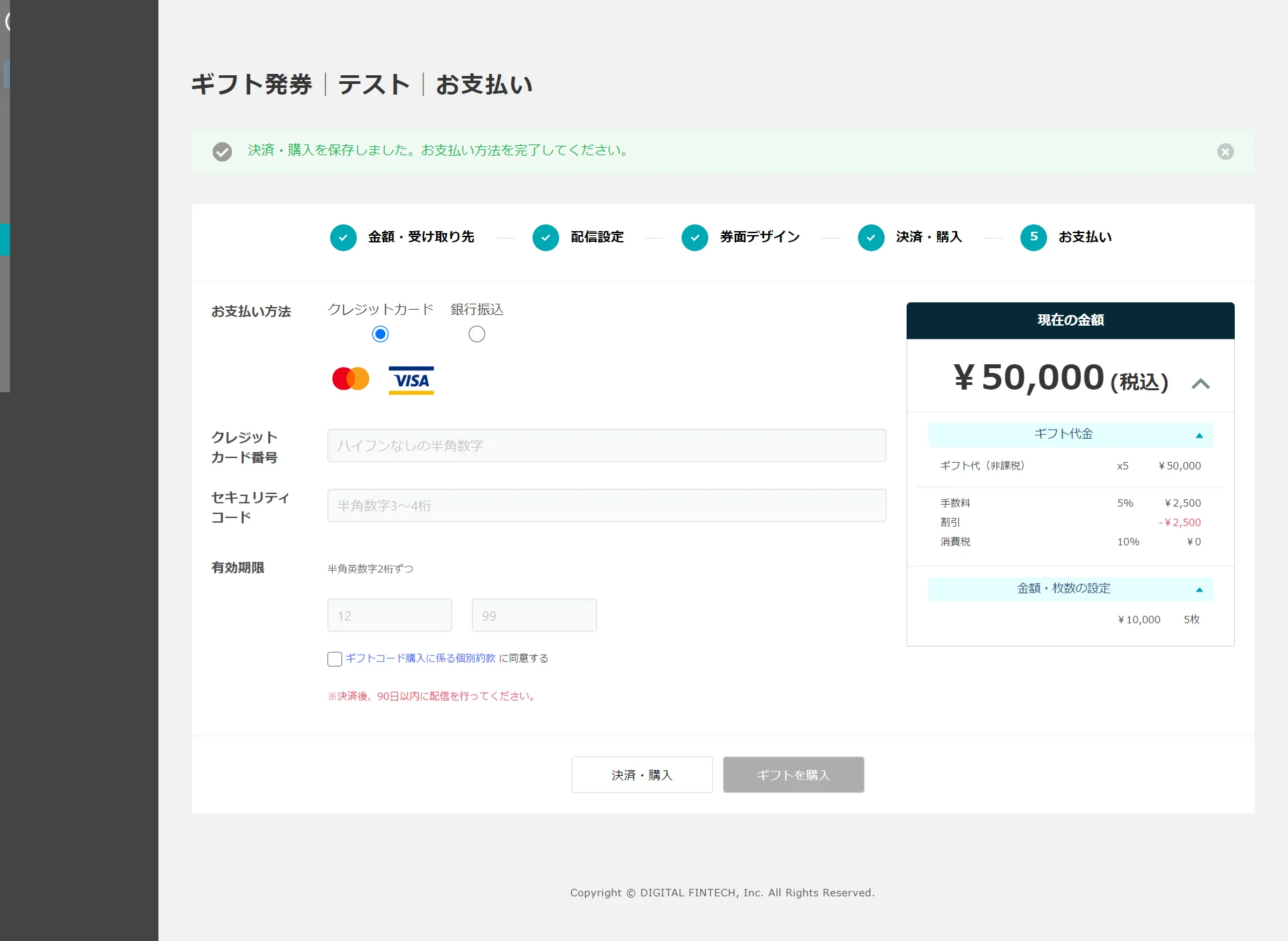Click the 決済・購入 back button
This screenshot has height=941, width=1288.
tap(642, 775)
